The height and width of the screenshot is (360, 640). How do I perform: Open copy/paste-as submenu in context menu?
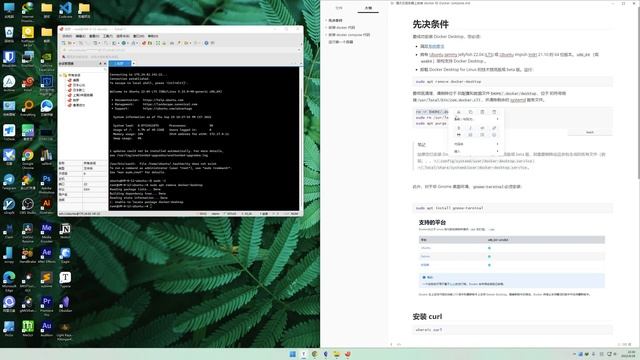(x=476, y=119)
